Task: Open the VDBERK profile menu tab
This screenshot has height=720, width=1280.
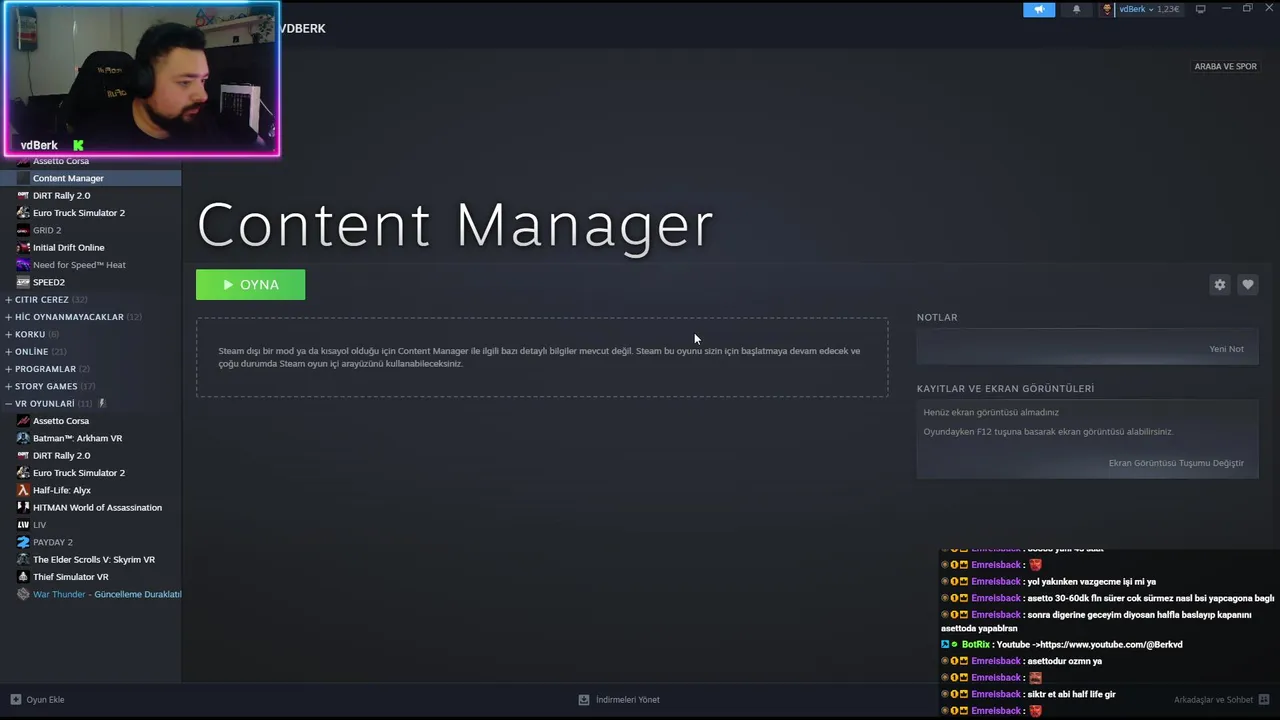Action: point(302,29)
